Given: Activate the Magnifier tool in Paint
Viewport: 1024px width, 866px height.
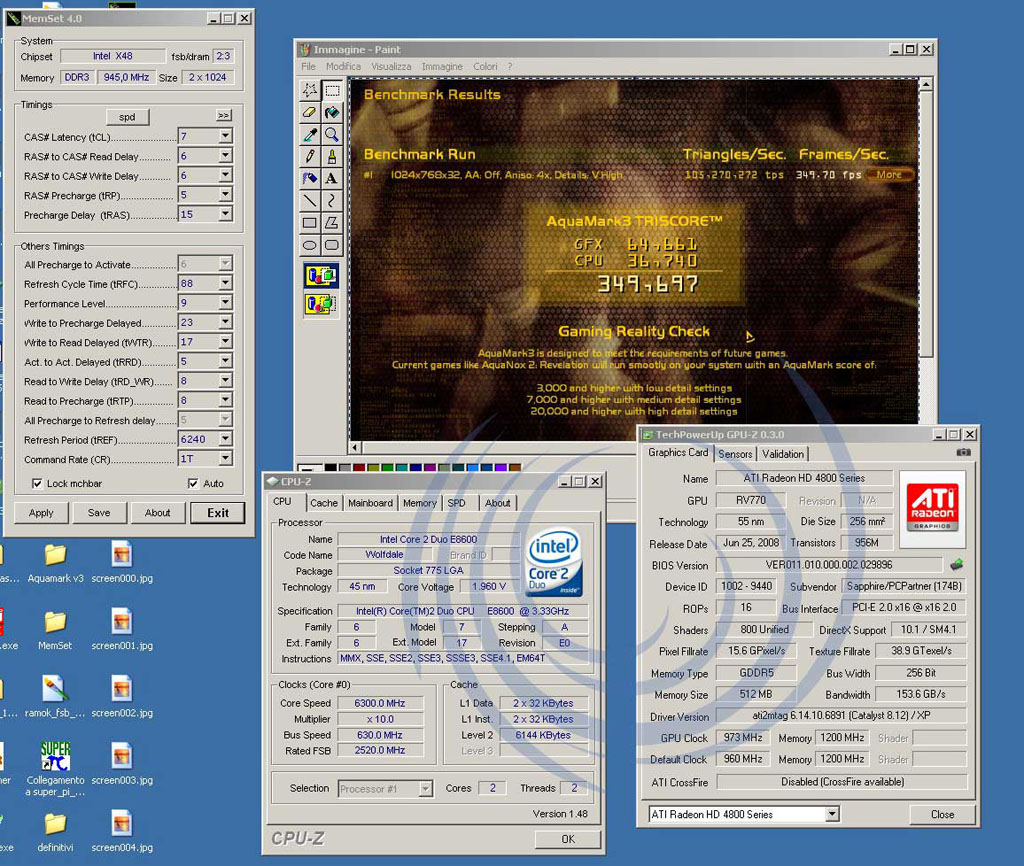Looking at the screenshot, I should pos(332,135).
